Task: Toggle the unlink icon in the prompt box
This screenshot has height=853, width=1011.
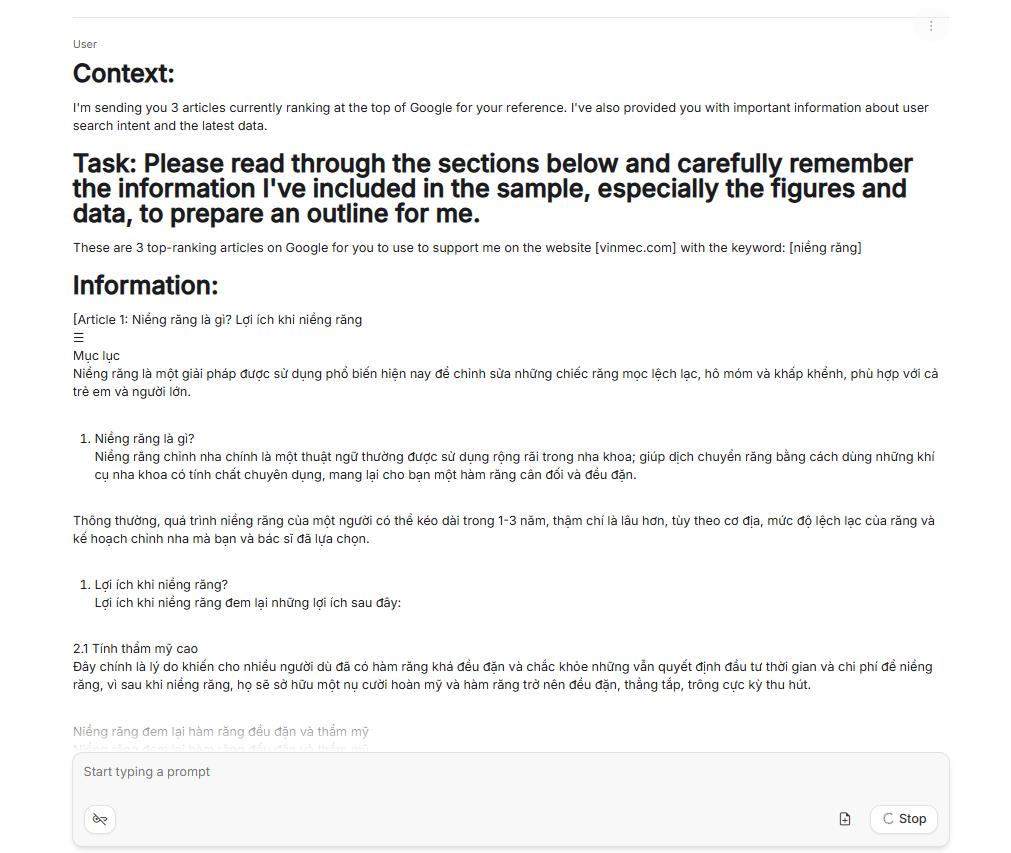Action: pyautogui.click(x=100, y=819)
